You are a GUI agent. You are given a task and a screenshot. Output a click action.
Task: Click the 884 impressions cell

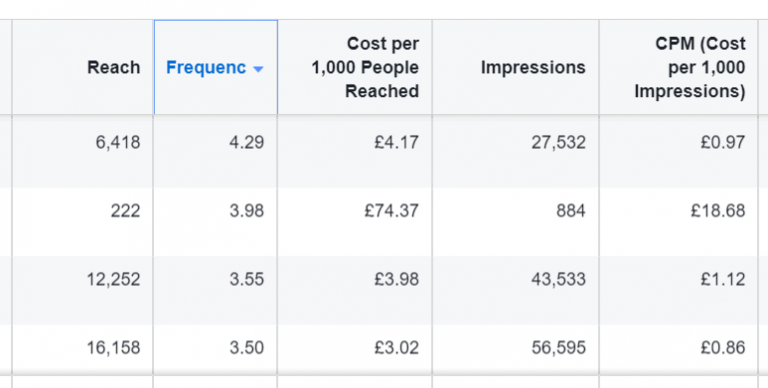coord(571,211)
